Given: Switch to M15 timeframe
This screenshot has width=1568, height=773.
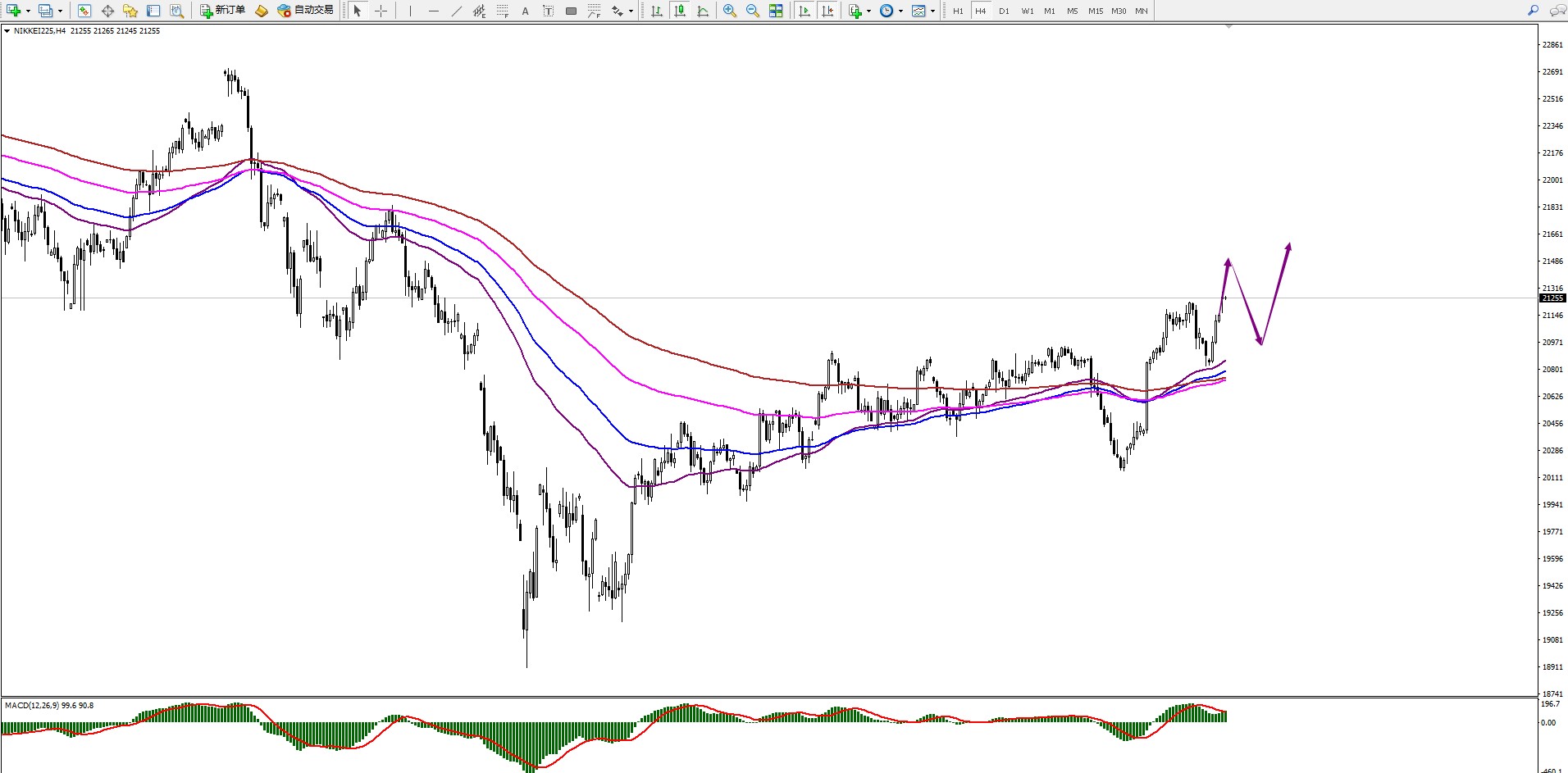Looking at the screenshot, I should click(1096, 11).
